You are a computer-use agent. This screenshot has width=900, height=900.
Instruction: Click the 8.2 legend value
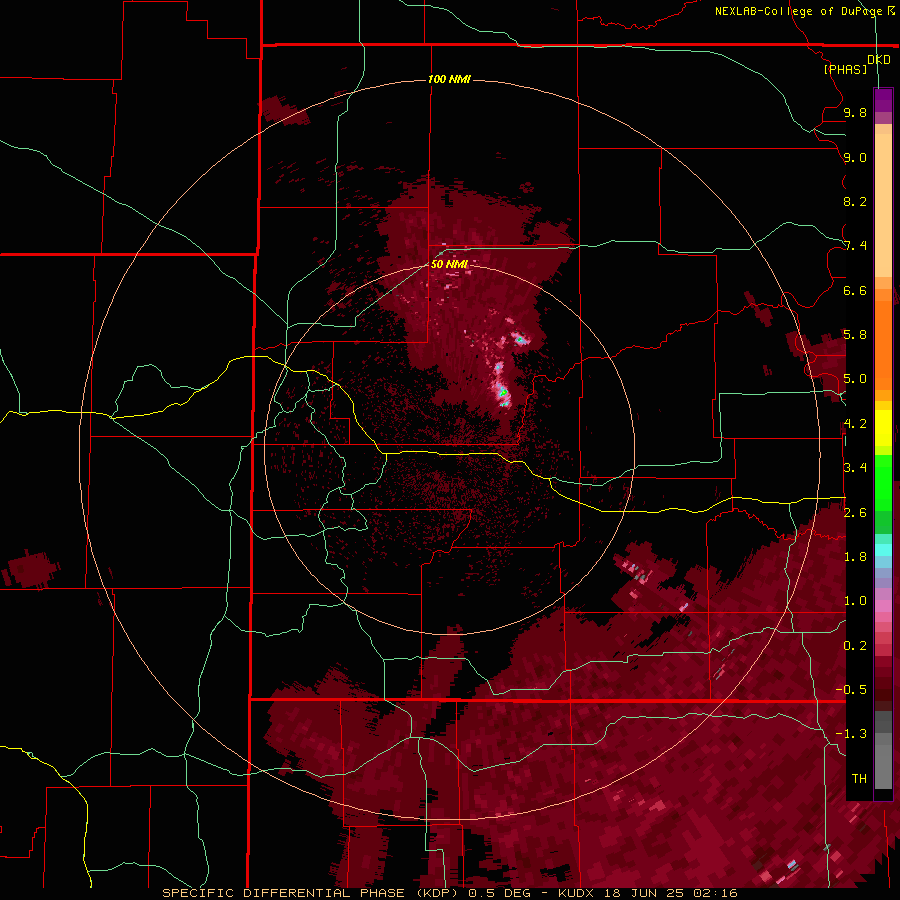tap(855, 201)
